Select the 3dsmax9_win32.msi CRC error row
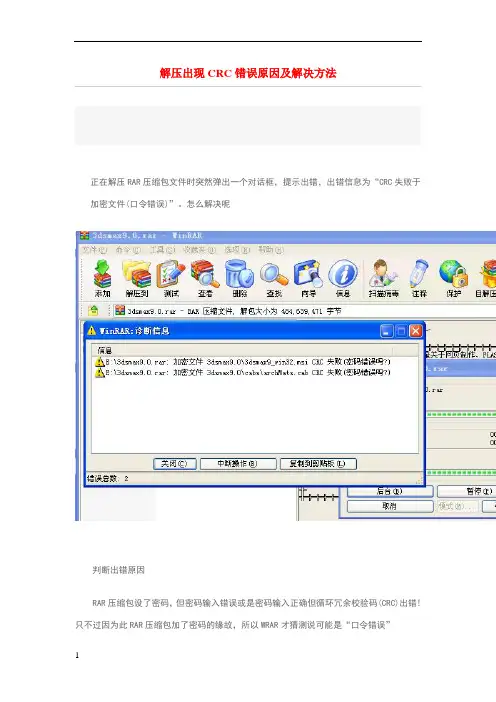The image size is (496, 702). [243, 361]
